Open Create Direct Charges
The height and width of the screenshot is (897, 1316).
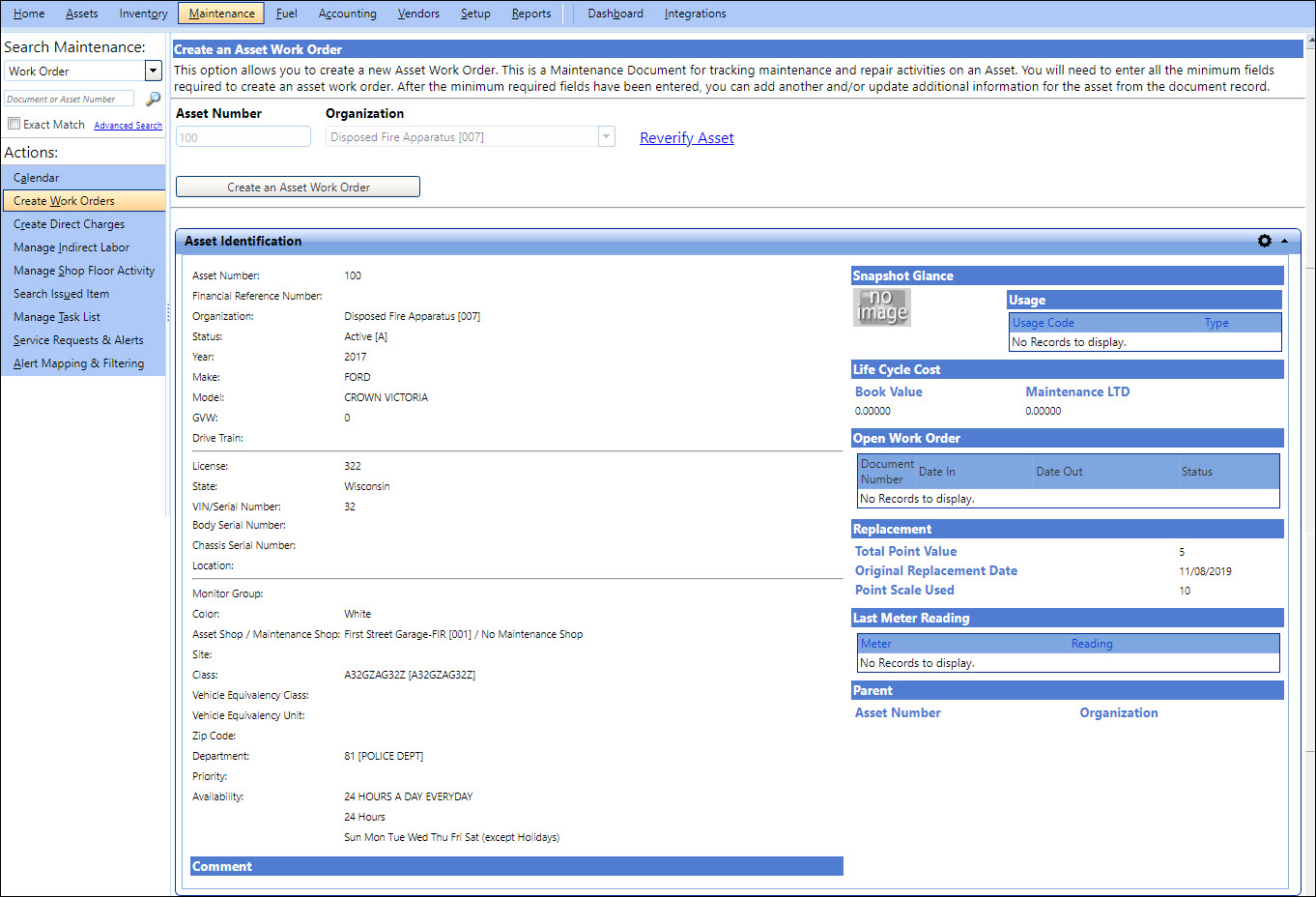click(x=83, y=224)
